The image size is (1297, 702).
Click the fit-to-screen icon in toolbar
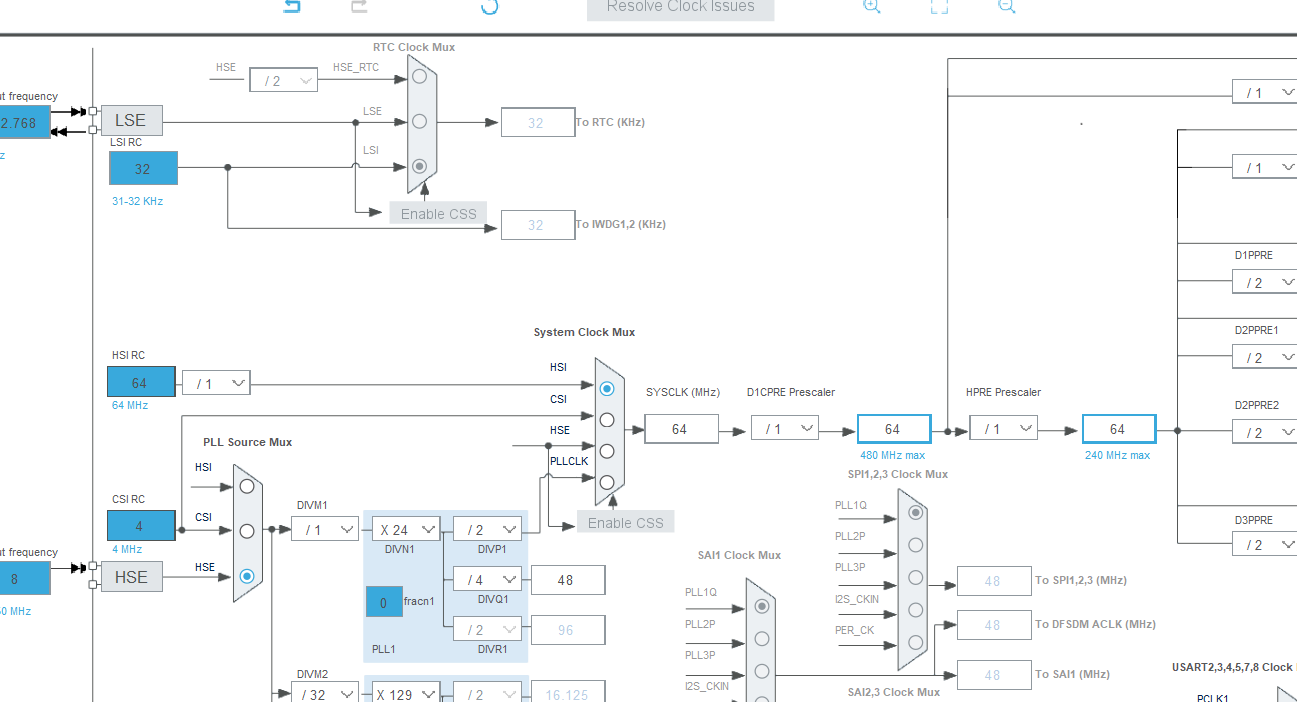click(939, 6)
